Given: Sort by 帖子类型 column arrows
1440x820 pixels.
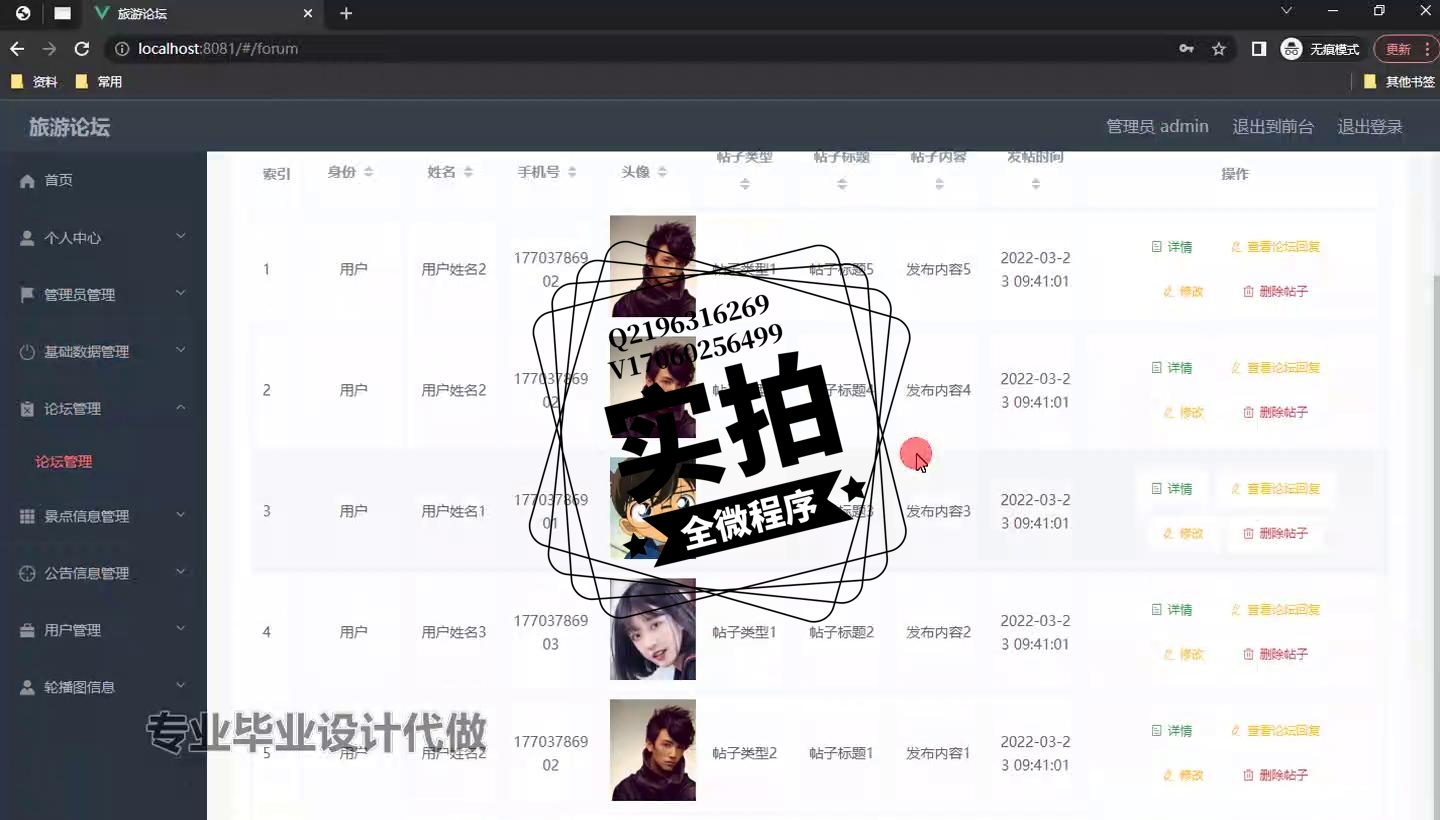Looking at the screenshot, I should click(x=745, y=183).
